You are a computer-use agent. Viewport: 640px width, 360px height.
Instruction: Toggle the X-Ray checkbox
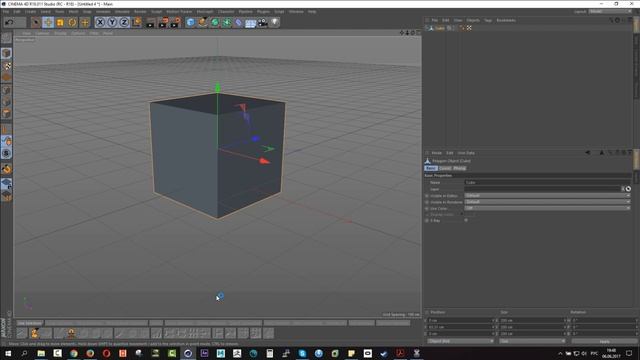pos(466,220)
